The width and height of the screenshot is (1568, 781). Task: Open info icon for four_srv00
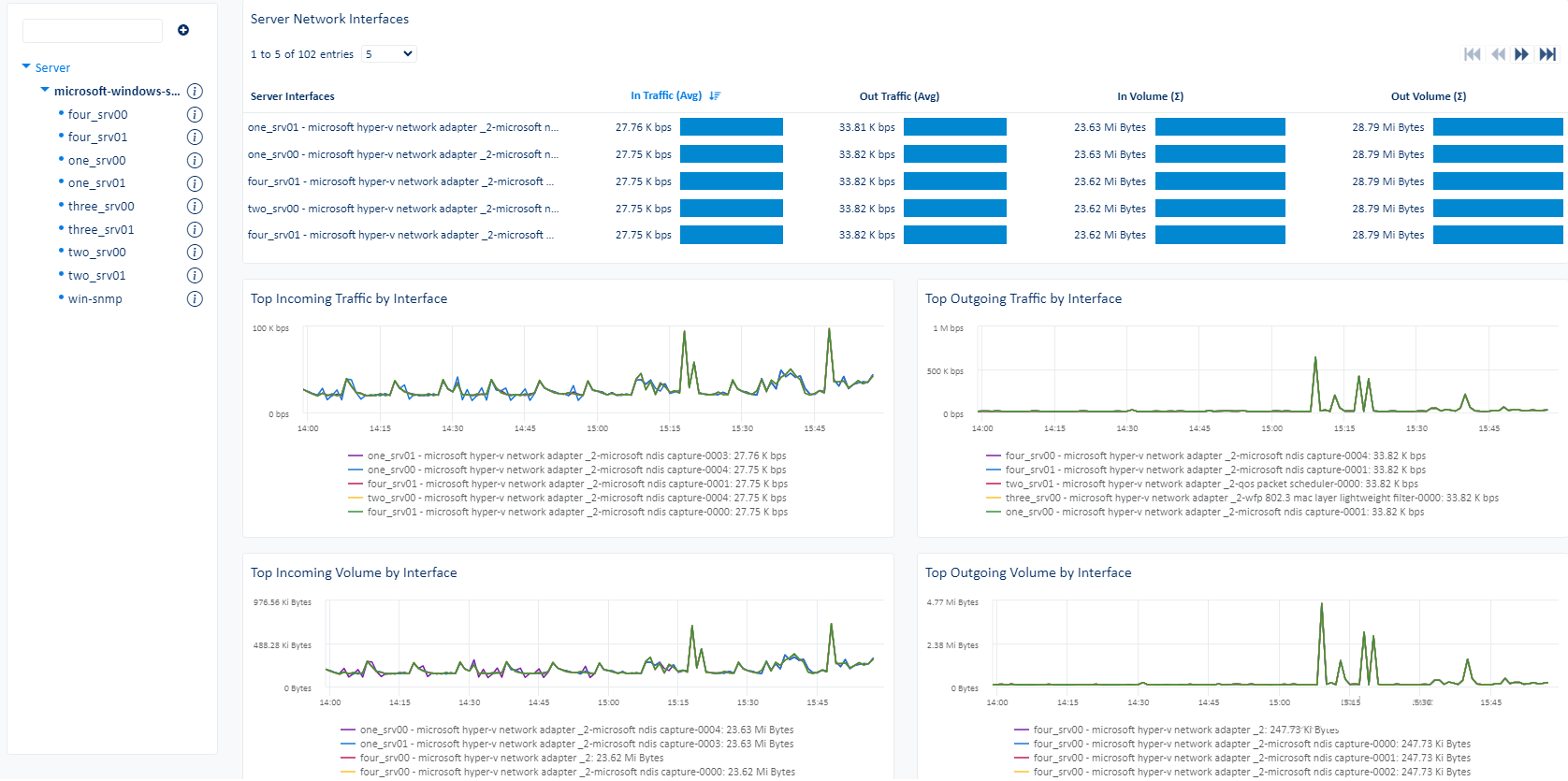(195, 114)
